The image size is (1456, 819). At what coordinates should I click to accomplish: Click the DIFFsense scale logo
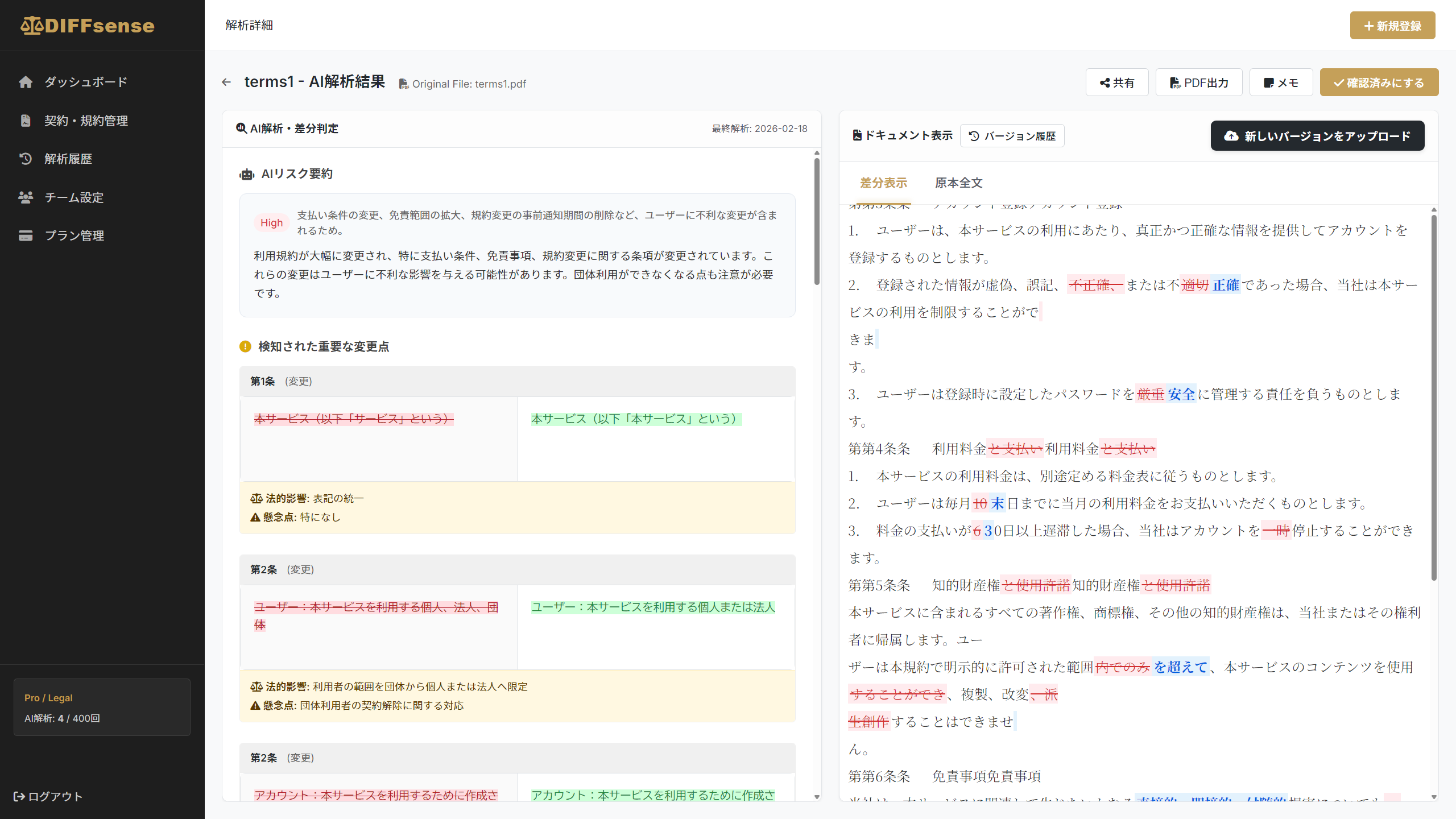[32, 25]
